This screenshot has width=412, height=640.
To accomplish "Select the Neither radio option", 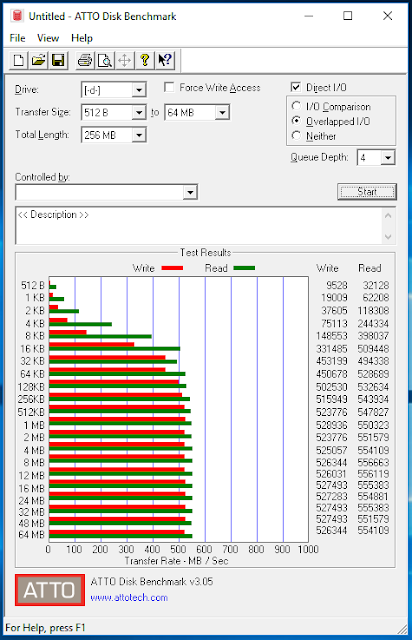I will click(296, 136).
